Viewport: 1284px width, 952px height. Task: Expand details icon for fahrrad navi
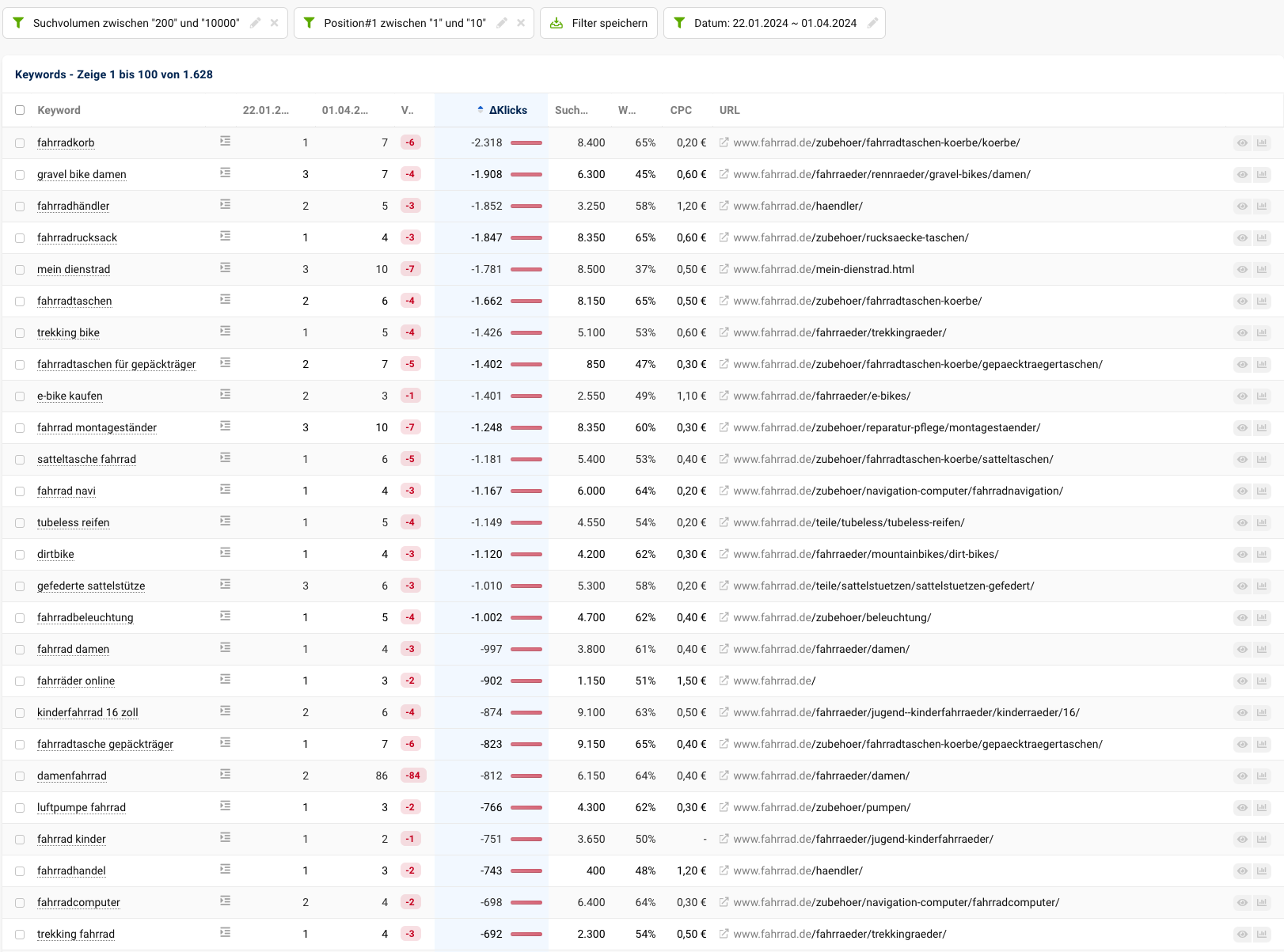226,489
